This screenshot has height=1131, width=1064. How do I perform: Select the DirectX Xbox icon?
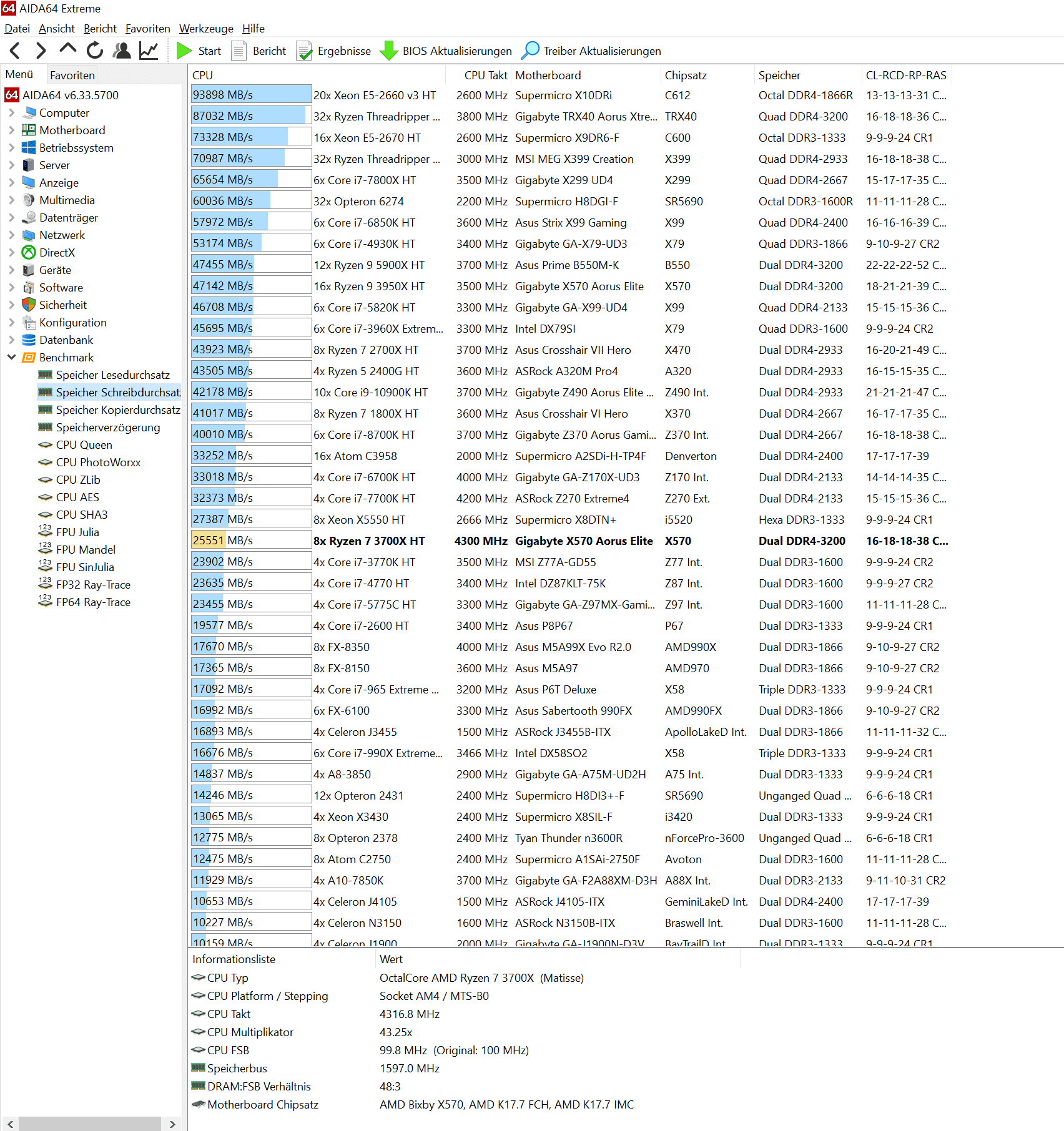coord(29,253)
